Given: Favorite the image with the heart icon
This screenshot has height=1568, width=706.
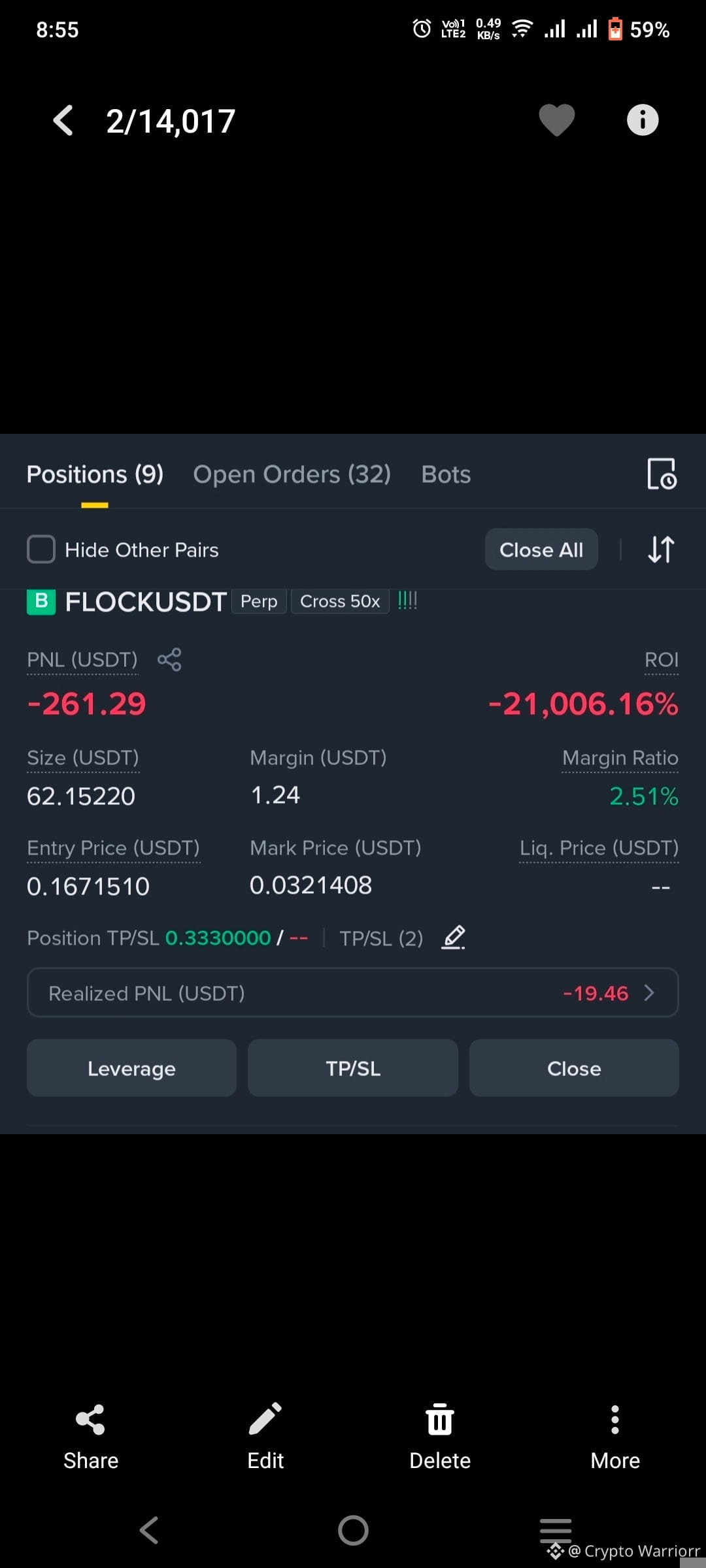Looking at the screenshot, I should pyautogui.click(x=556, y=121).
